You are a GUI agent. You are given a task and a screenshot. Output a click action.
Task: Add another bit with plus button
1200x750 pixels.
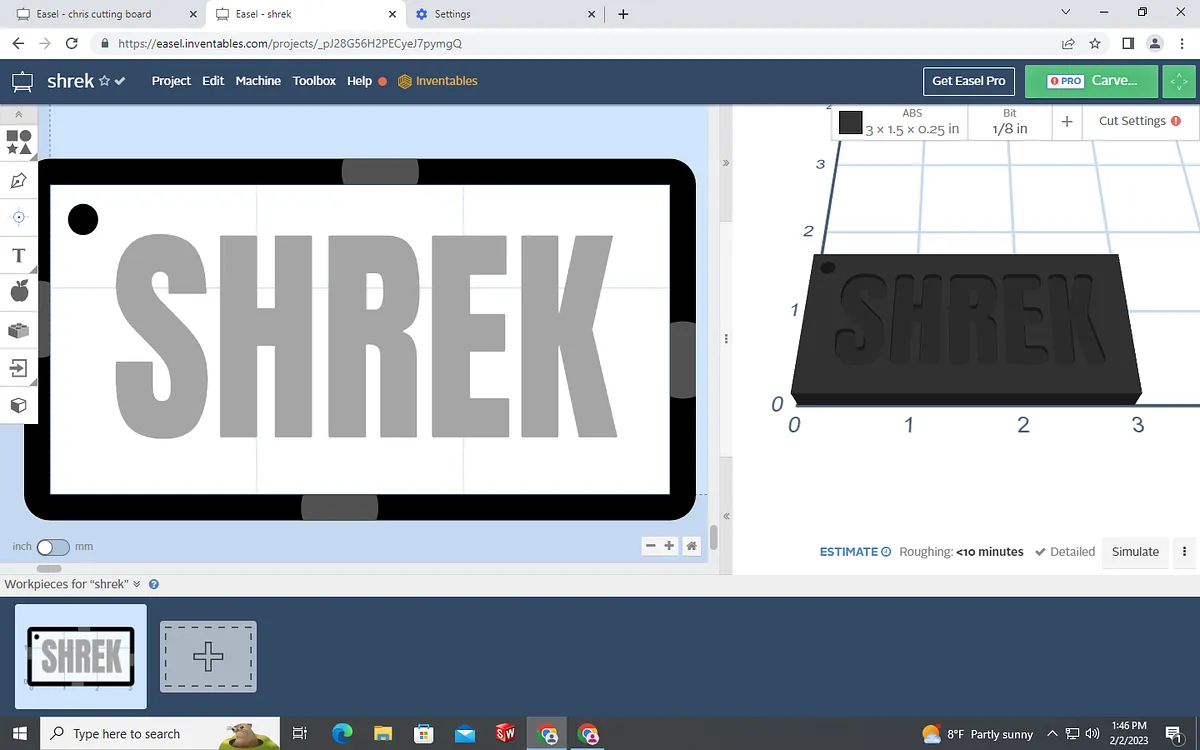click(x=1067, y=122)
